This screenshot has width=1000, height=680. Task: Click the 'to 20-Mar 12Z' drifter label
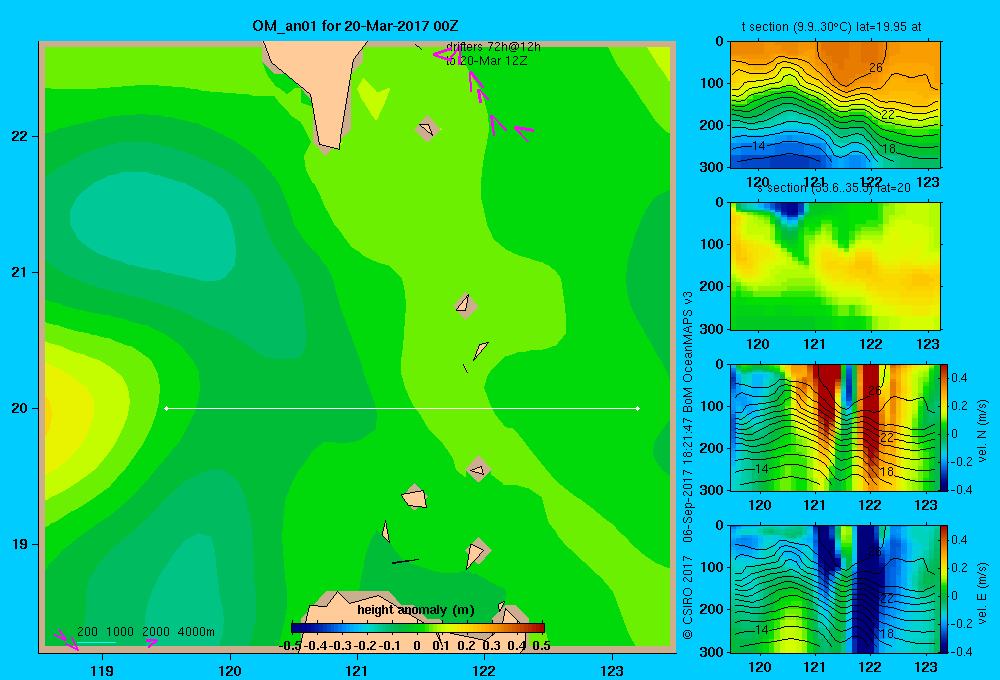(x=487, y=61)
